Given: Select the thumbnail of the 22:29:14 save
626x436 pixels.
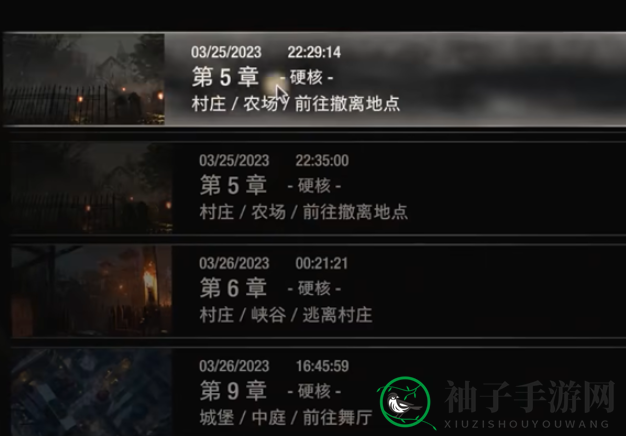Looking at the screenshot, I should pyautogui.click(x=84, y=79).
